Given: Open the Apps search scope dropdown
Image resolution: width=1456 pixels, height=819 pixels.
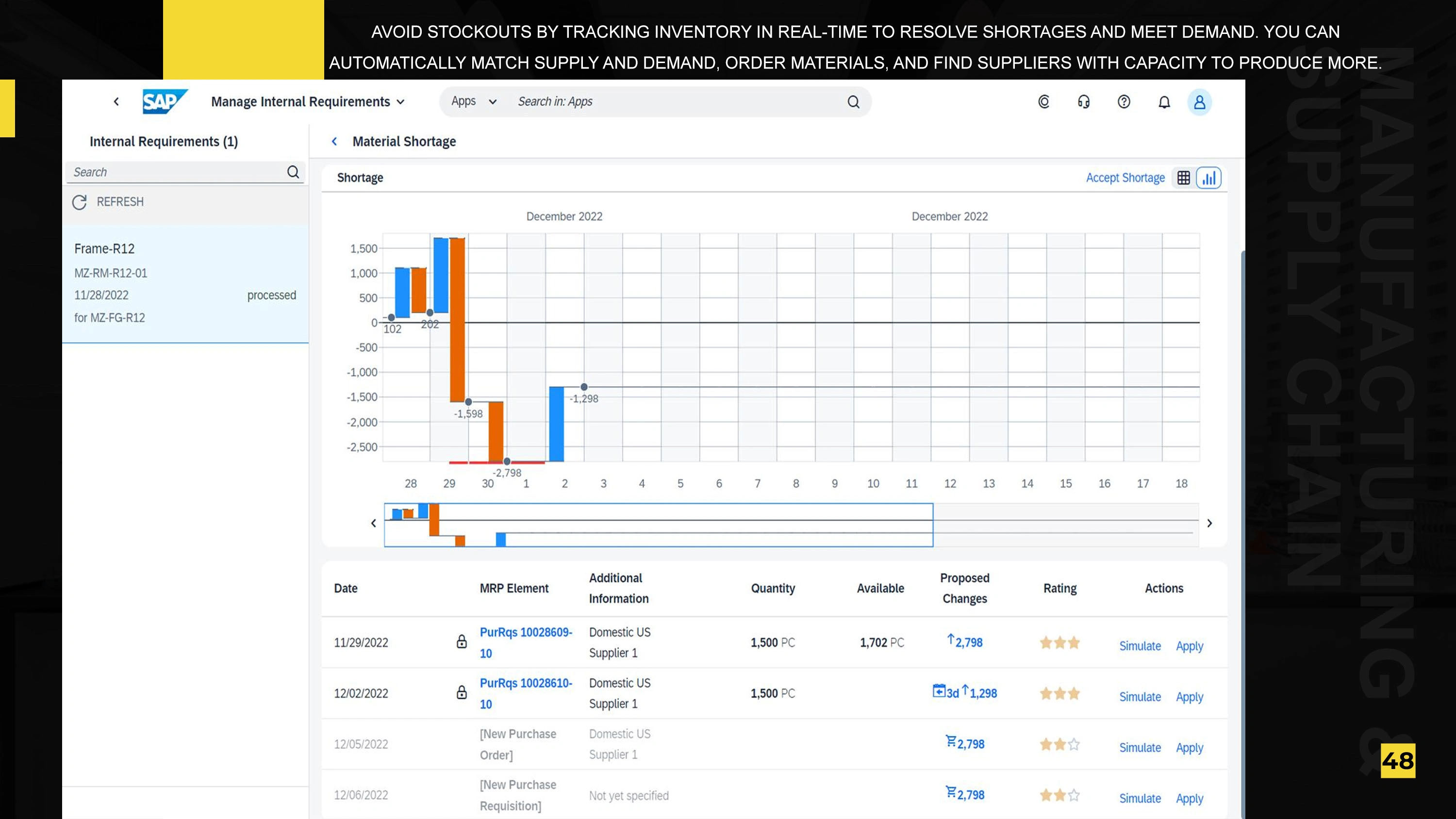Looking at the screenshot, I should pos(474,102).
